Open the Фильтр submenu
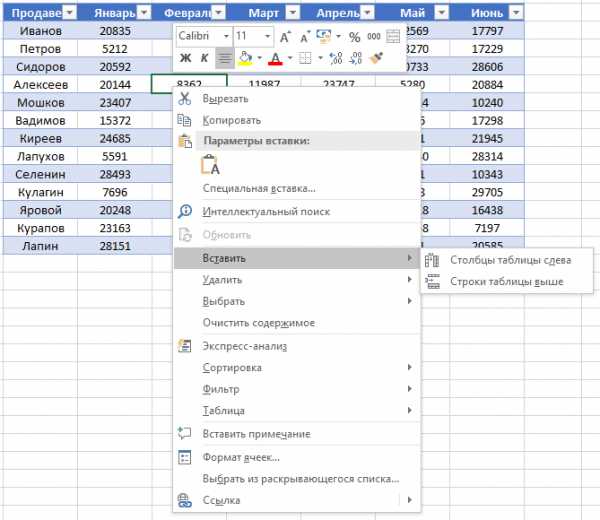Image resolution: width=600 pixels, height=520 pixels. (x=297, y=389)
